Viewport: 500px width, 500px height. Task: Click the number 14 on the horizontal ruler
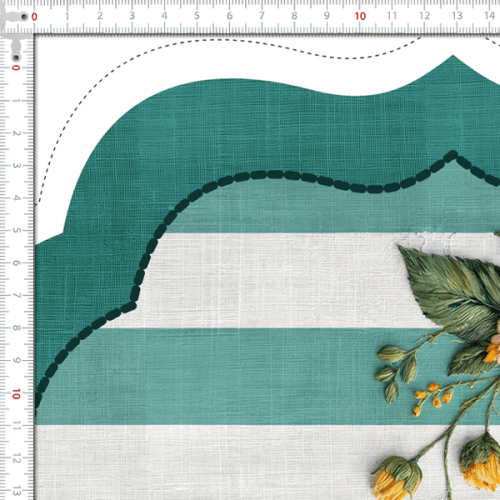[489, 16]
